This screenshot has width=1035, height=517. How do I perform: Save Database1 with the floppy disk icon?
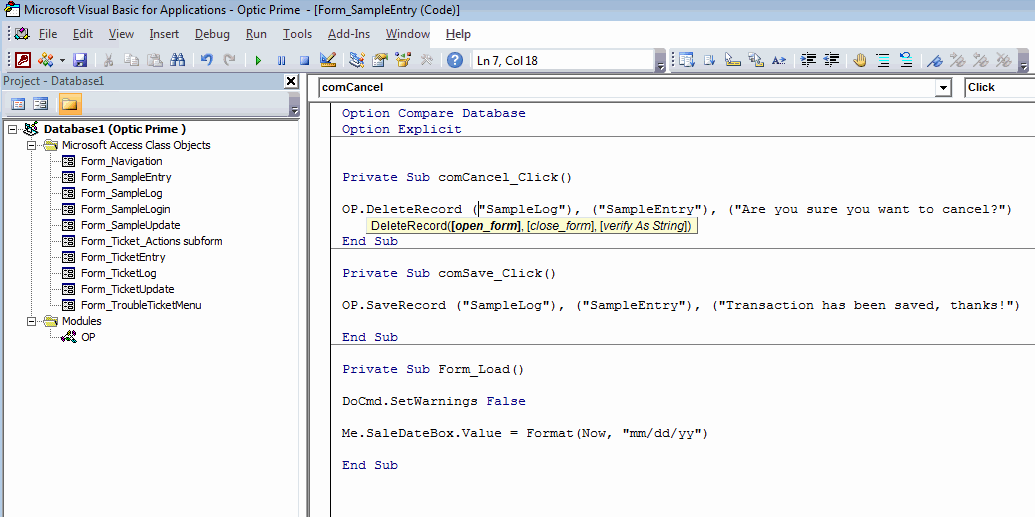(x=80, y=60)
